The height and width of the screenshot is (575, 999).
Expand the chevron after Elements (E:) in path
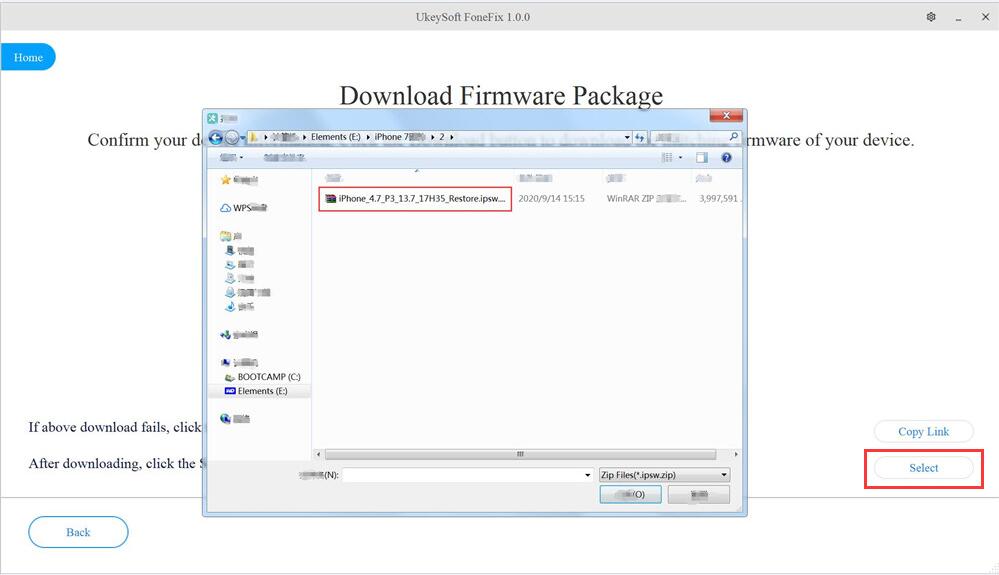point(368,137)
